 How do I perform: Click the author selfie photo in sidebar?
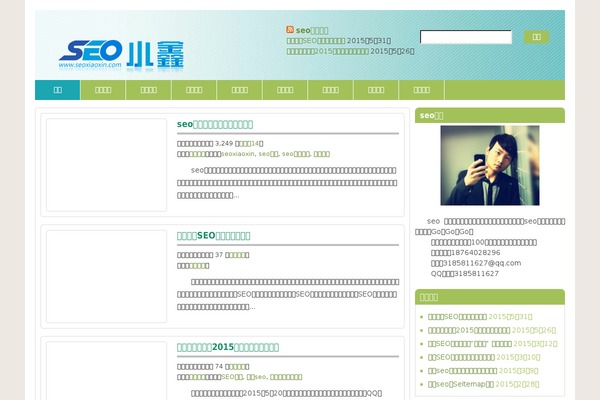click(490, 165)
